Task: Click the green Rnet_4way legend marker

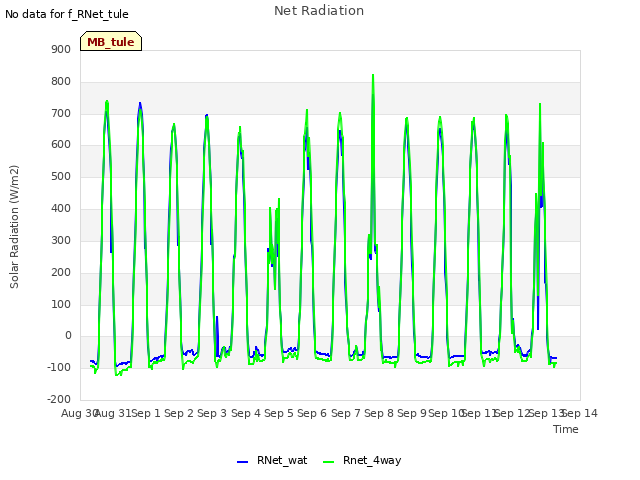Action: click(329, 462)
